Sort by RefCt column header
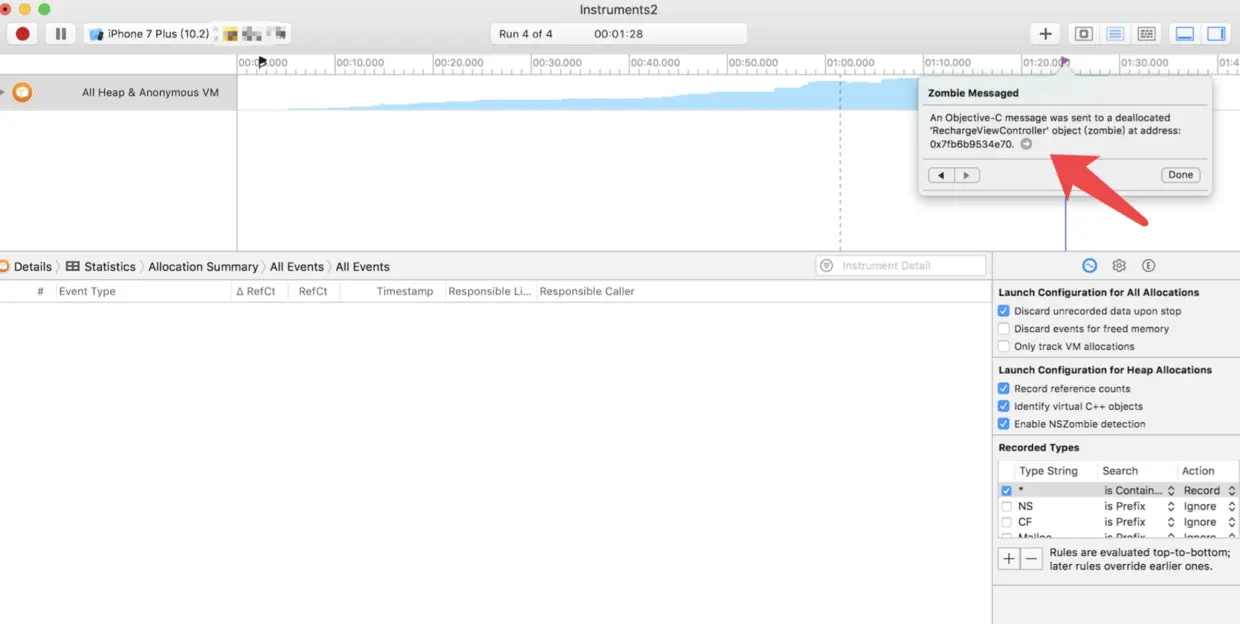This screenshot has width=1240, height=624. (x=313, y=292)
